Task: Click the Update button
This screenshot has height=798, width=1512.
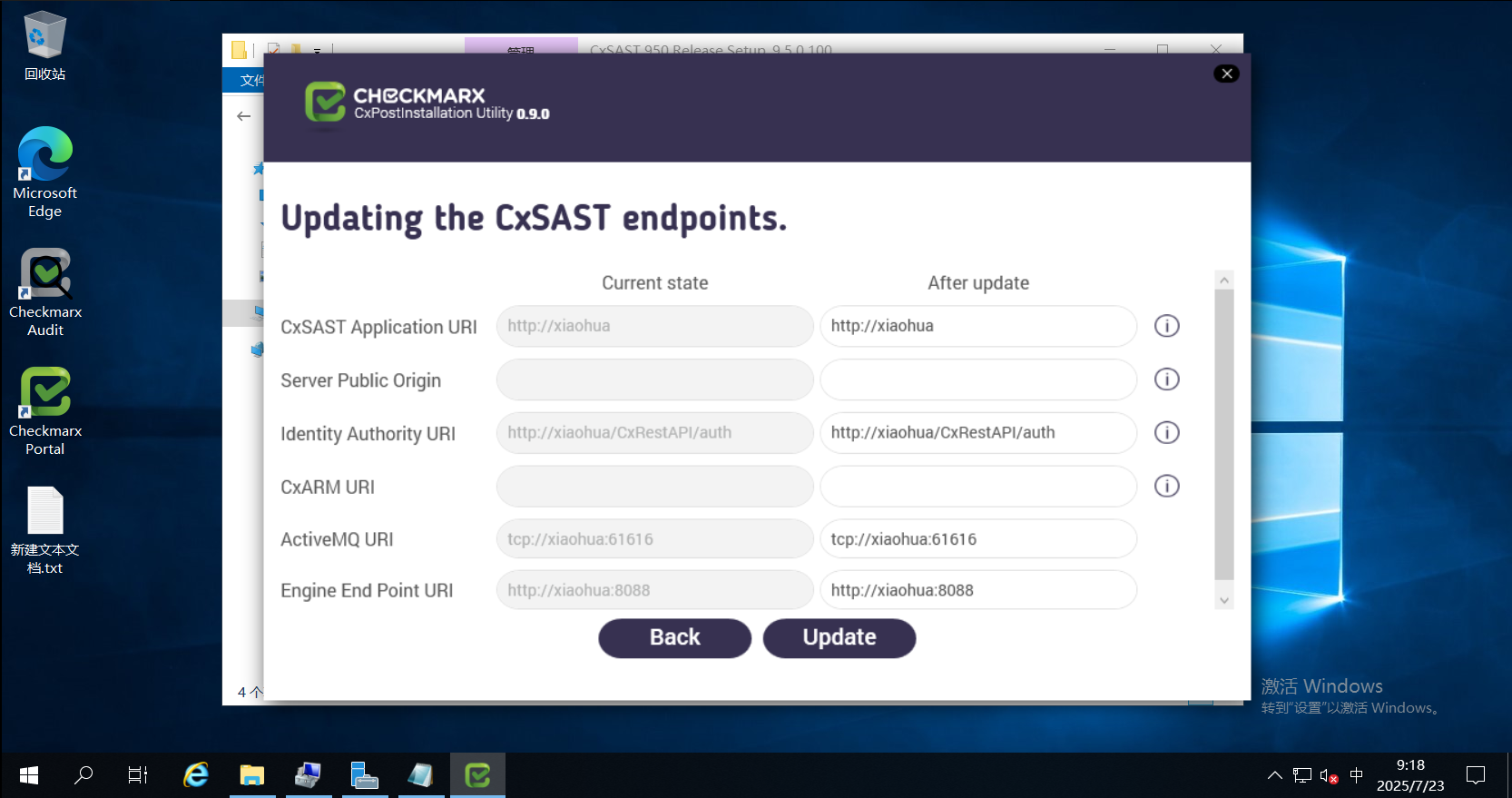Action: pos(839,638)
